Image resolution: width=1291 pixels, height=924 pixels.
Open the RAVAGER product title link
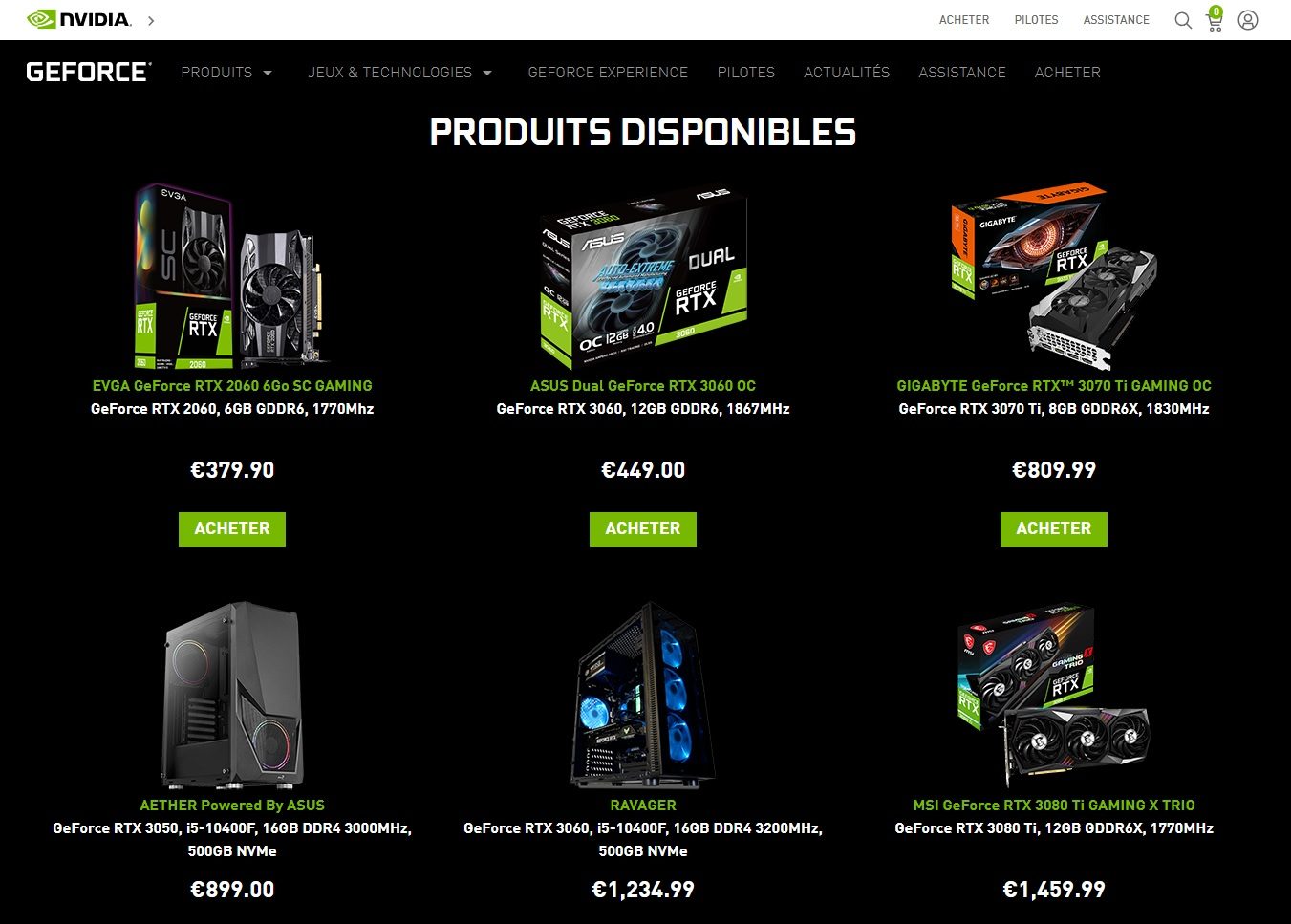pos(643,806)
